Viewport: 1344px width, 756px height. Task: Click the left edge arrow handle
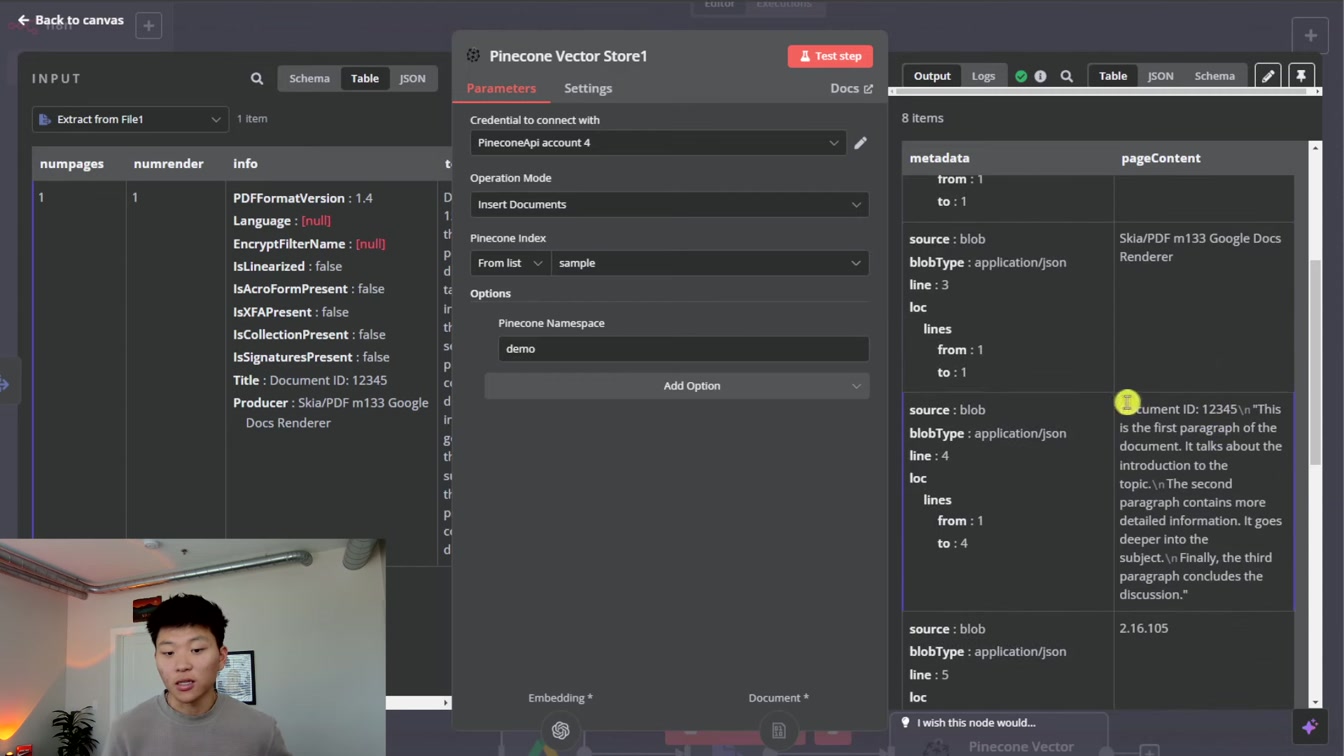point(4,384)
